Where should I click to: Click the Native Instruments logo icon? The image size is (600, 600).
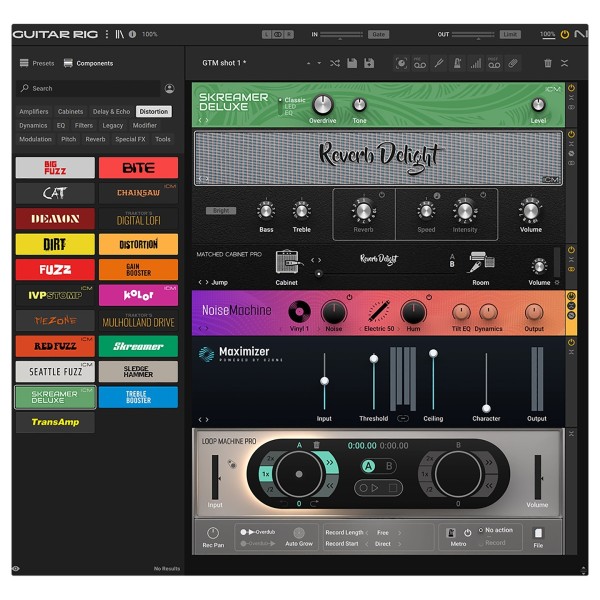(x=581, y=34)
